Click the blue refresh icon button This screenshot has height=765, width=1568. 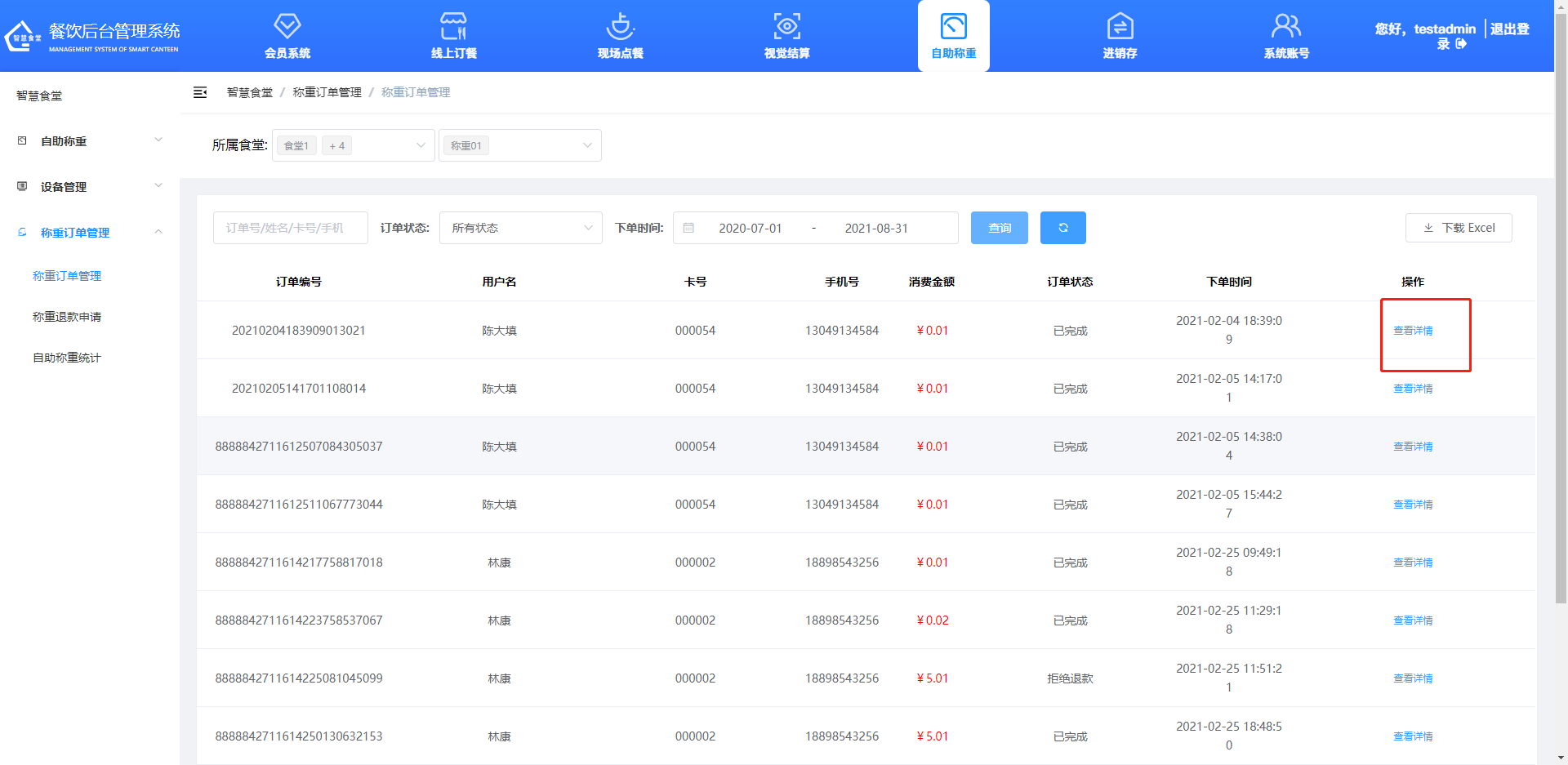point(1062,228)
